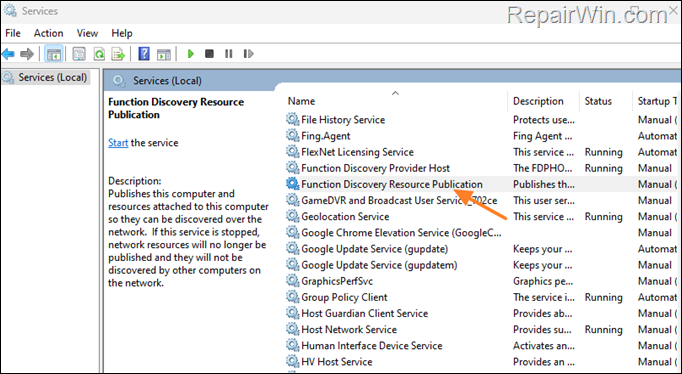The height and width of the screenshot is (374, 682).
Task: Click gear icon of FlexNet Licensing Service
Action: point(293,151)
